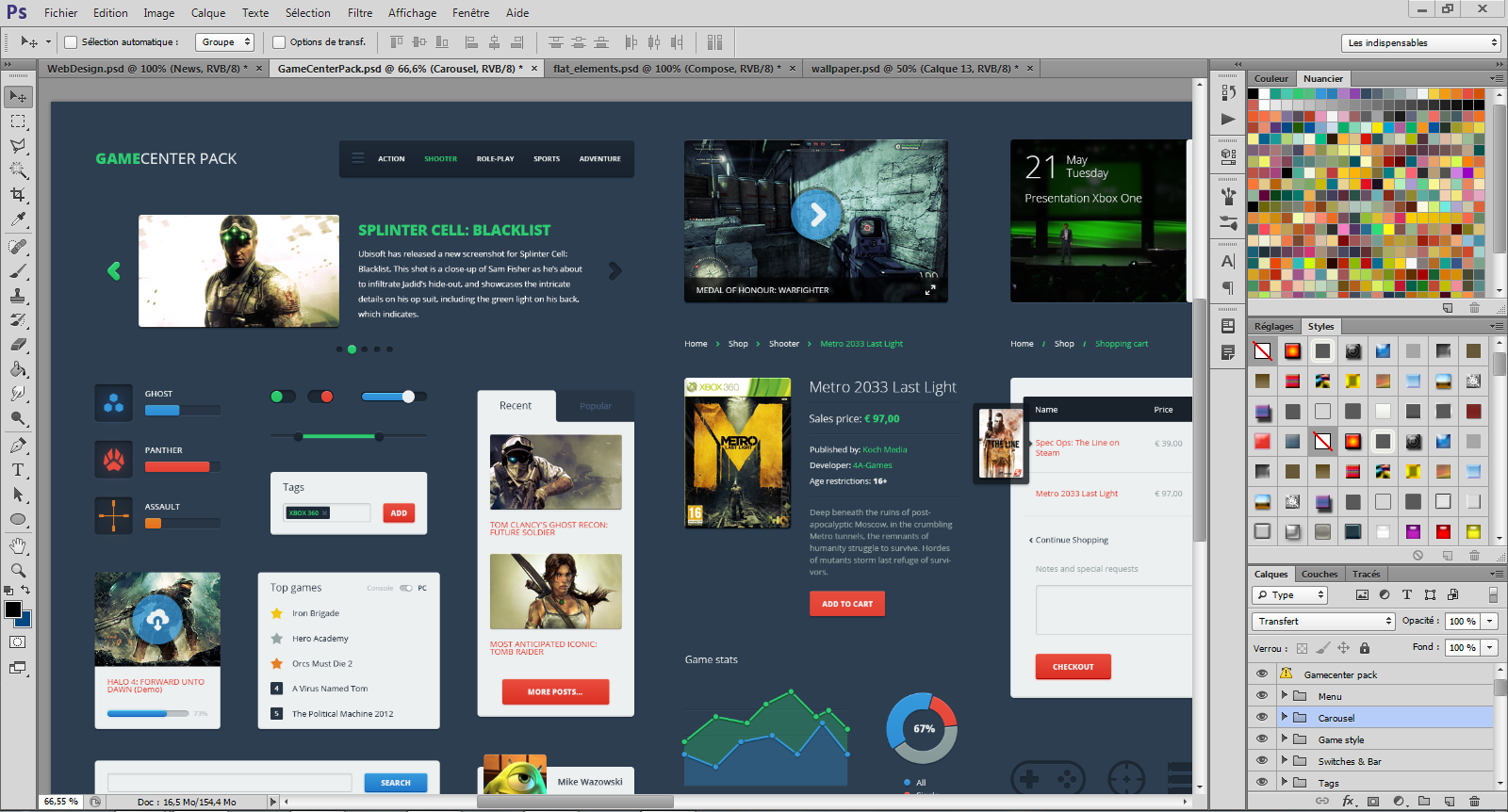Select the Rectangular Marquee tool

[x=18, y=122]
